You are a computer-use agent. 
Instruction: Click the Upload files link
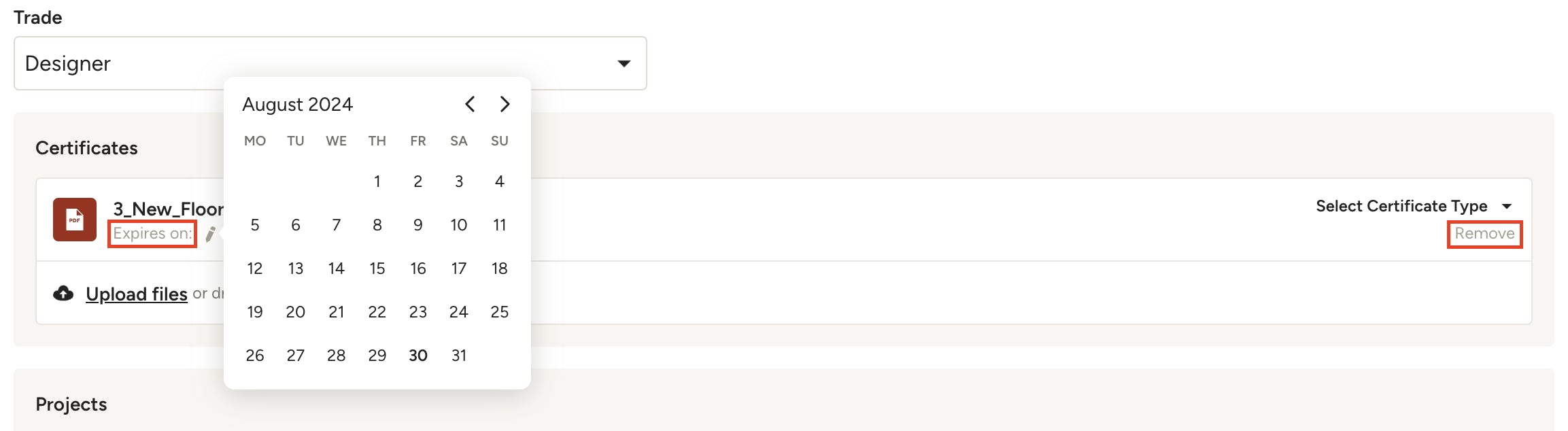(136, 294)
